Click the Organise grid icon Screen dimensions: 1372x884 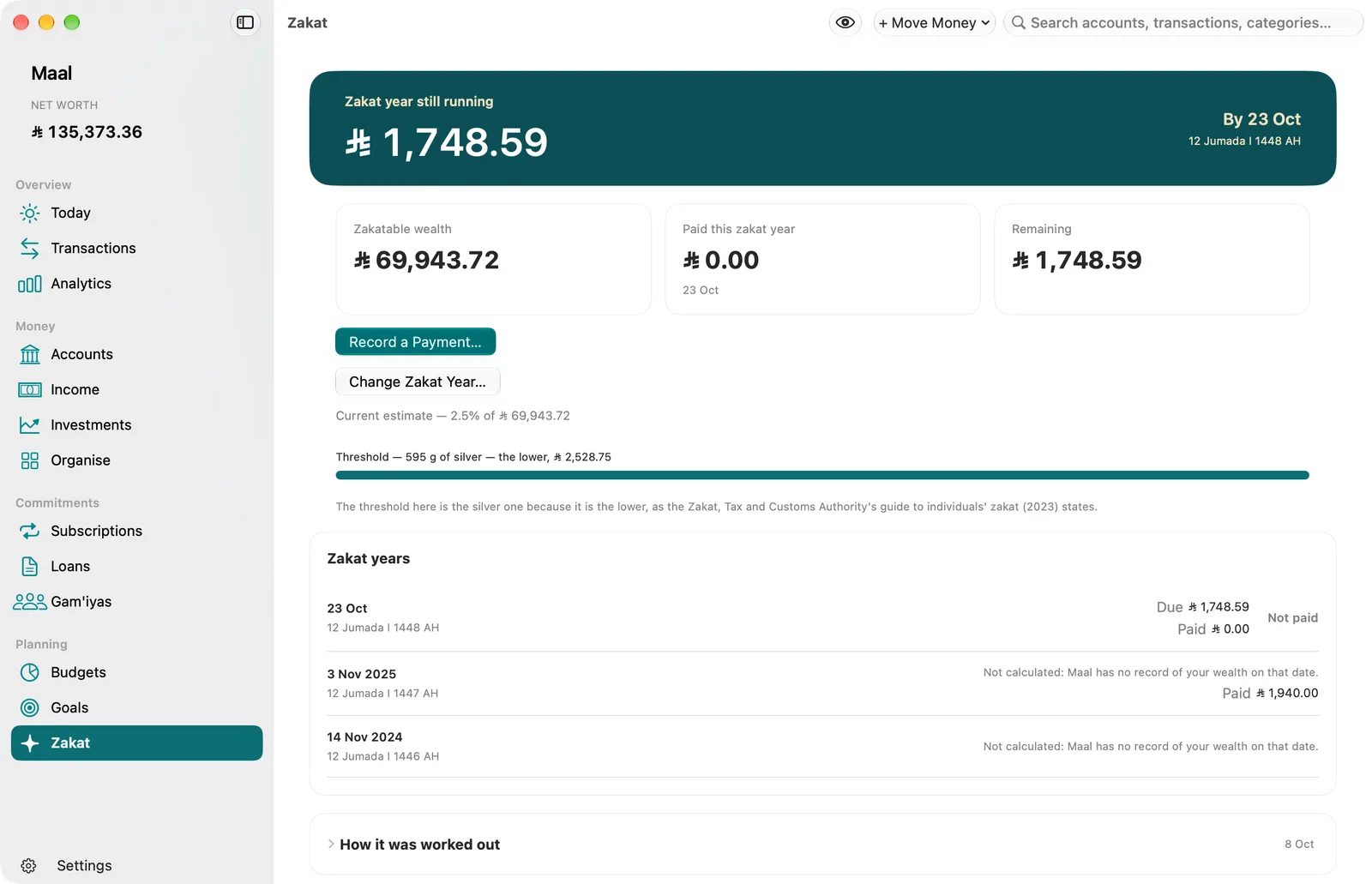30,460
